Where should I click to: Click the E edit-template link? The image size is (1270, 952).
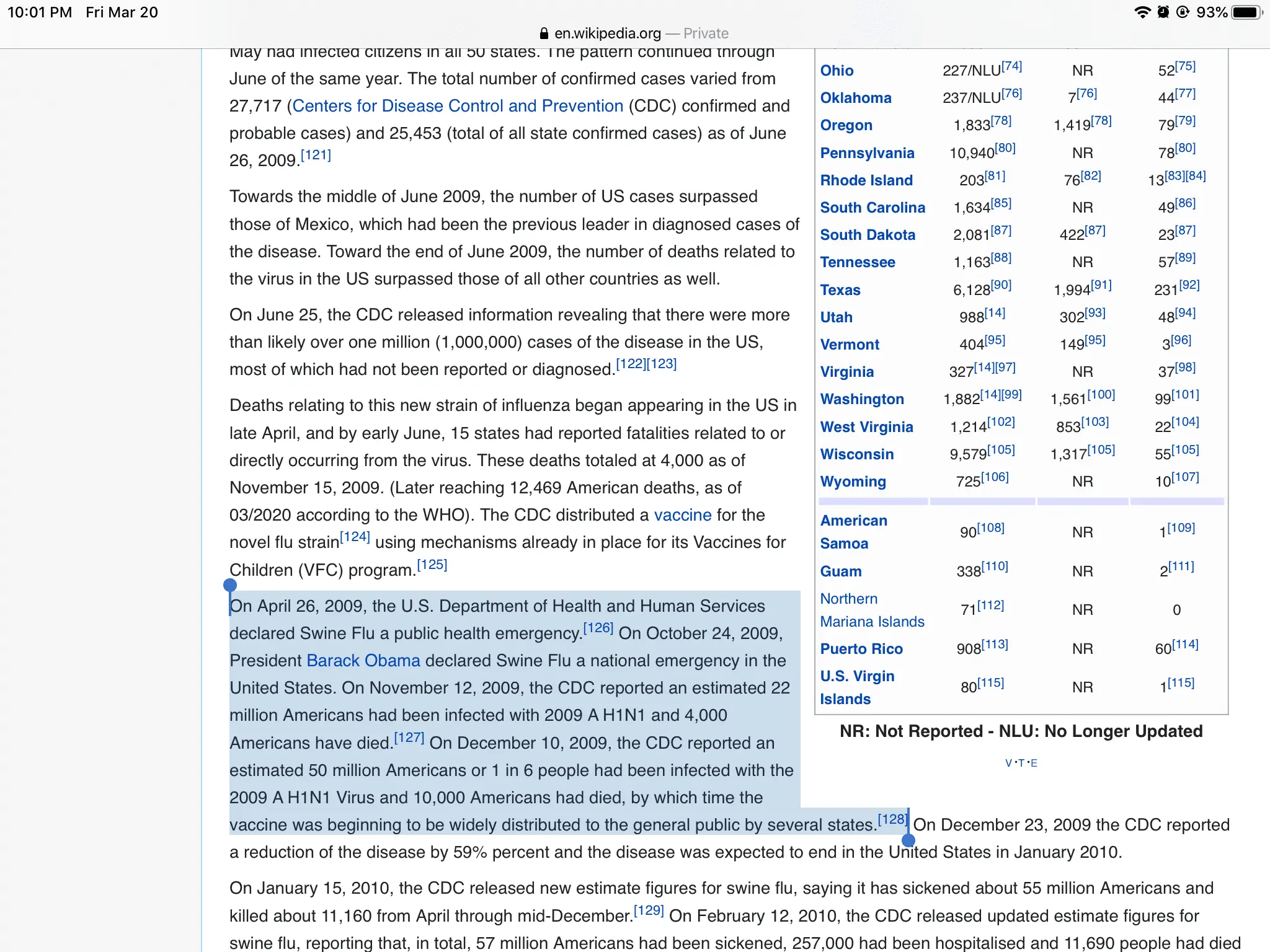pos(1034,764)
